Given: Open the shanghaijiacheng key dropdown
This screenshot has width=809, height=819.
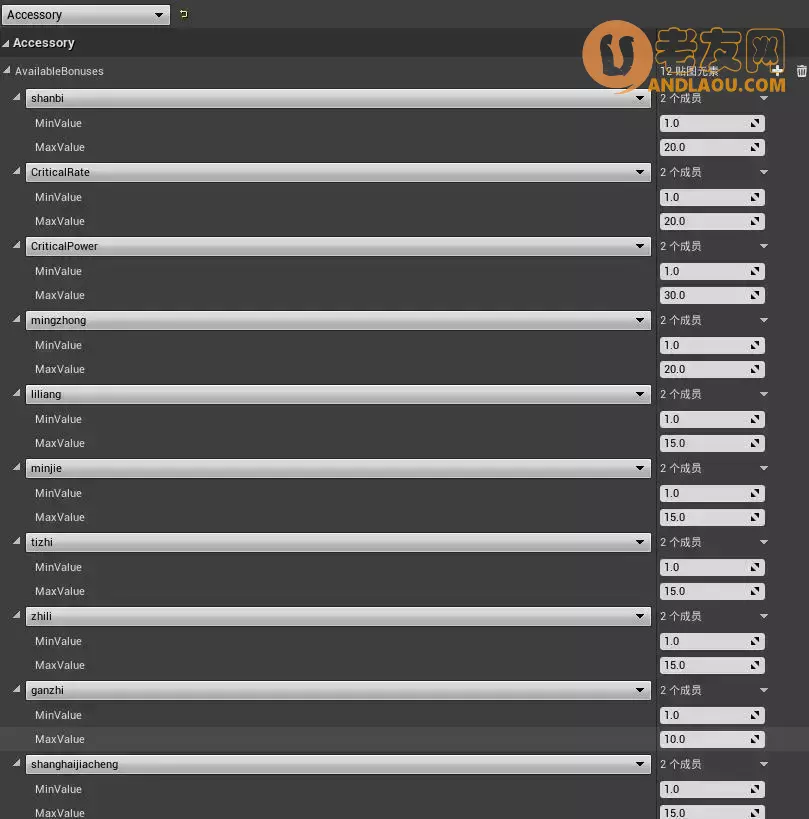Looking at the screenshot, I should 640,764.
